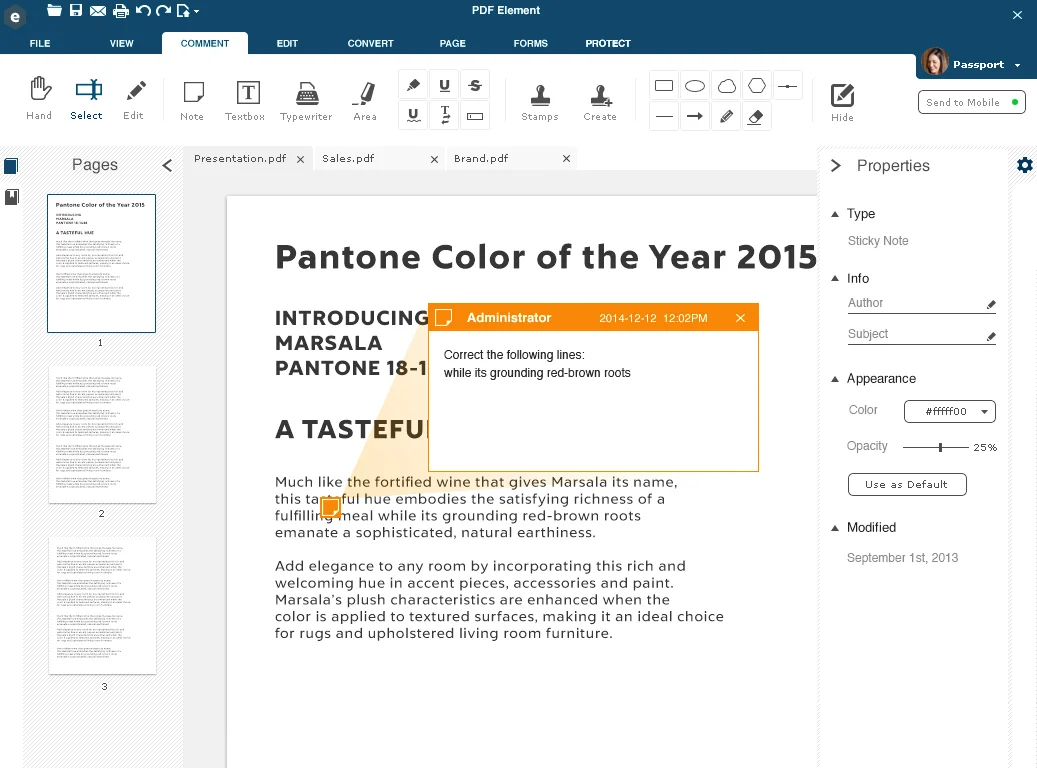This screenshot has width=1037, height=768.
Task: Save the document
Action: click(x=76, y=10)
